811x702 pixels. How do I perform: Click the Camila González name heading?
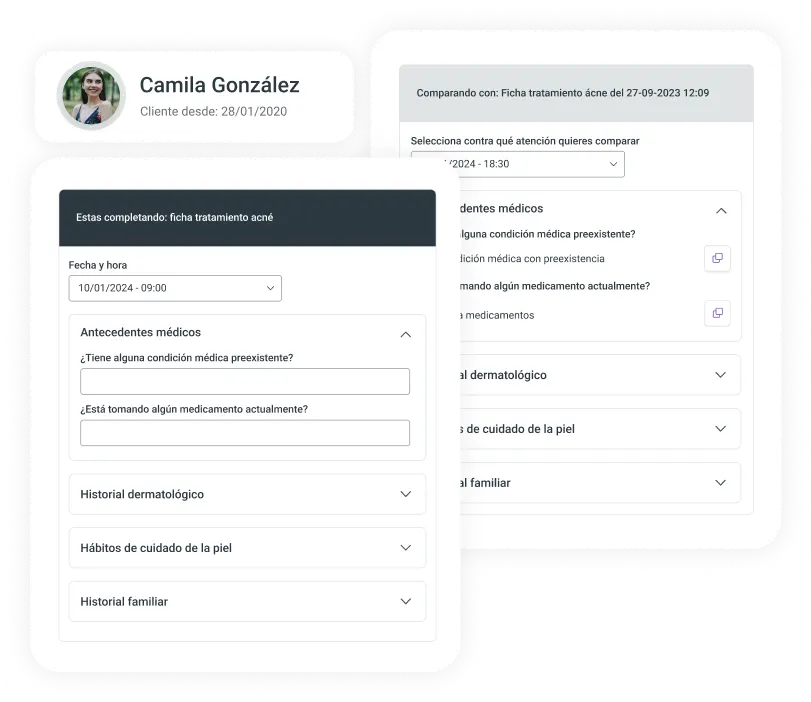[x=219, y=85]
